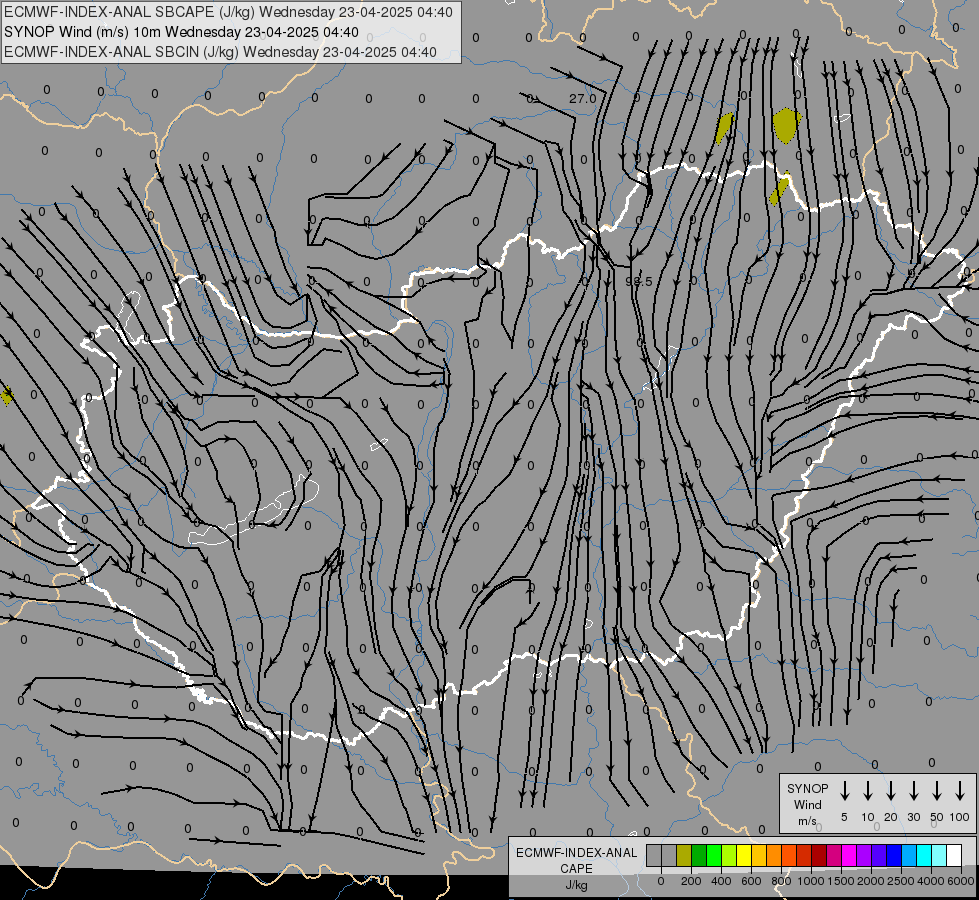Pick the pure yellow CAPE legend swatch
The height and width of the screenshot is (900, 979).
click(744, 855)
